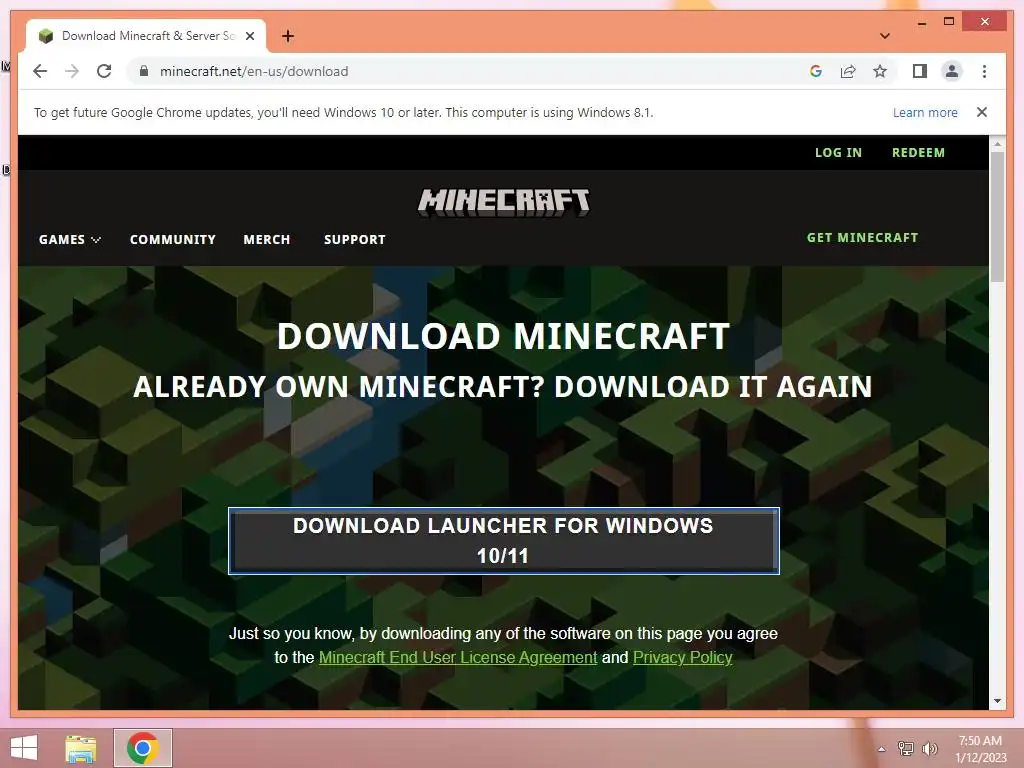Viewport: 1024px width, 768px height.
Task: Minimize the Chrome window
Action: tap(922, 22)
